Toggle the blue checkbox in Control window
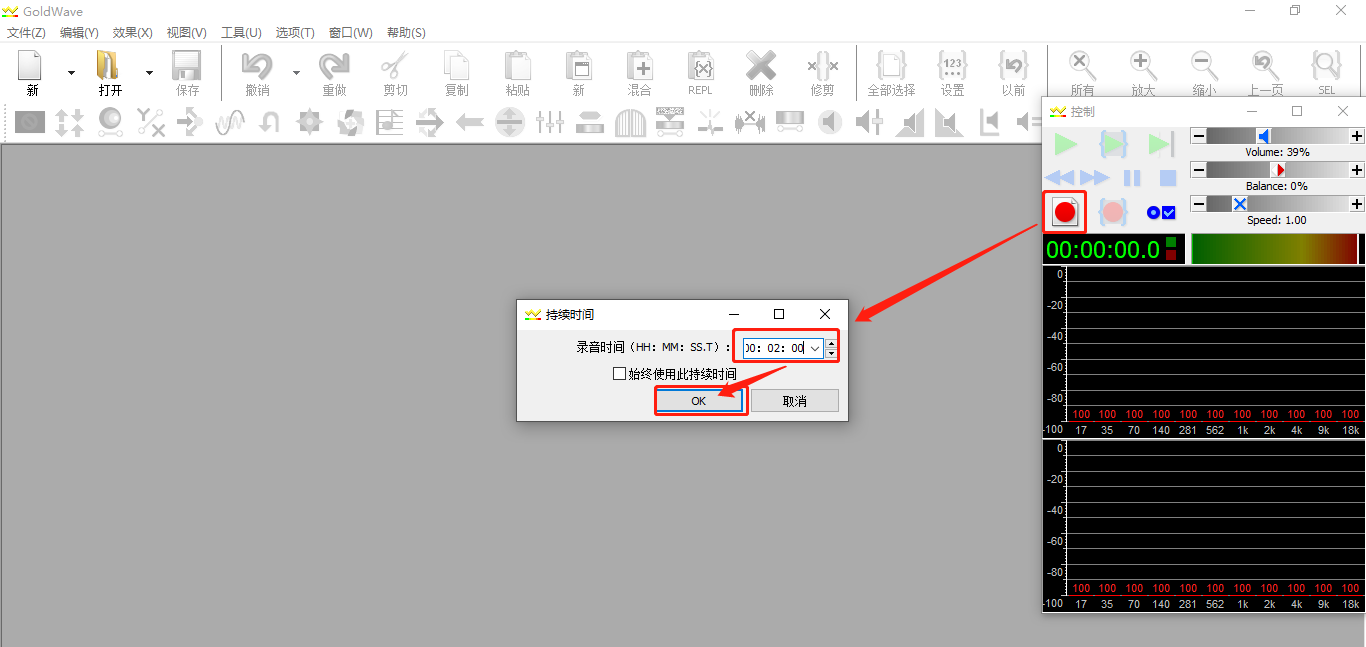The width and height of the screenshot is (1366, 647). coord(1168,212)
